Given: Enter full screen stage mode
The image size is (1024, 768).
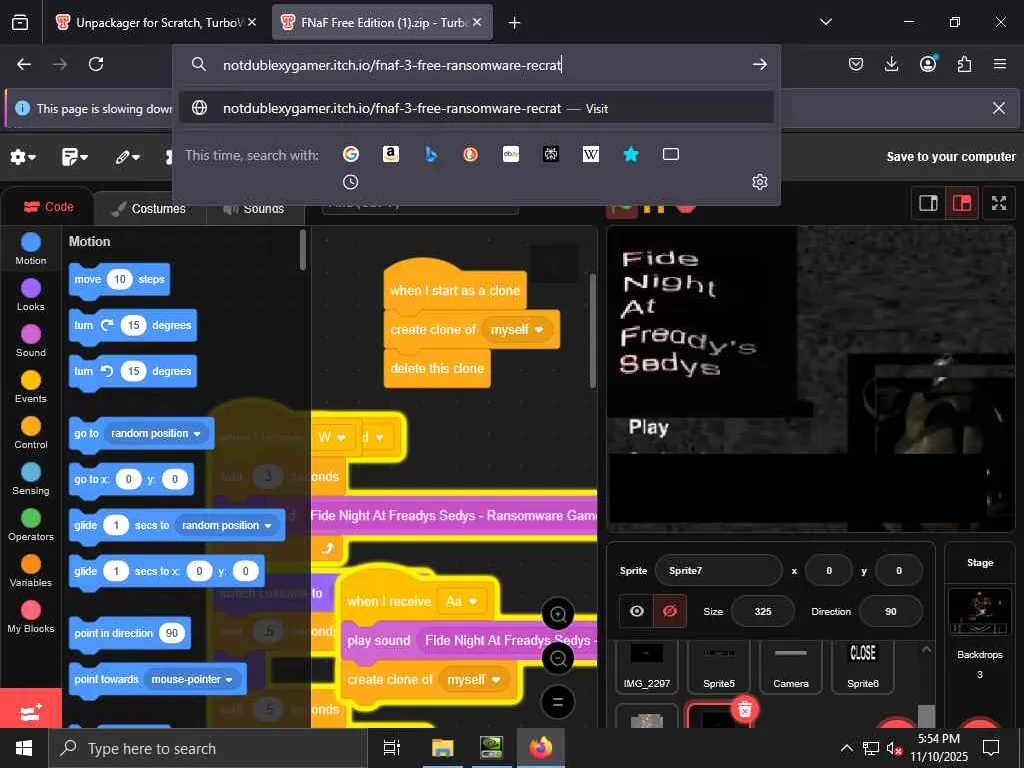Looking at the screenshot, I should [999, 203].
